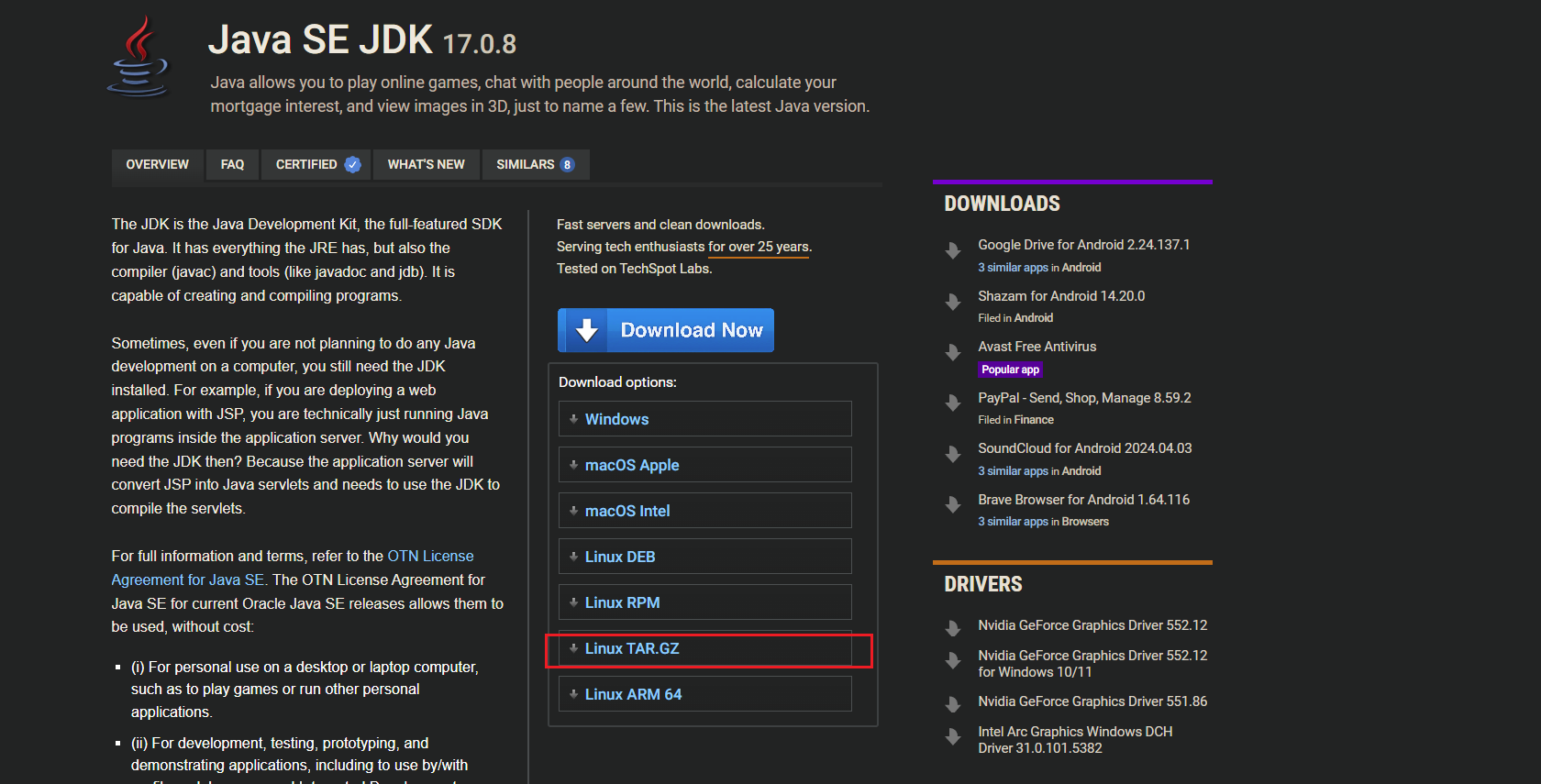Select the Linux DEB download
1541x784 pixels.
(x=704, y=557)
